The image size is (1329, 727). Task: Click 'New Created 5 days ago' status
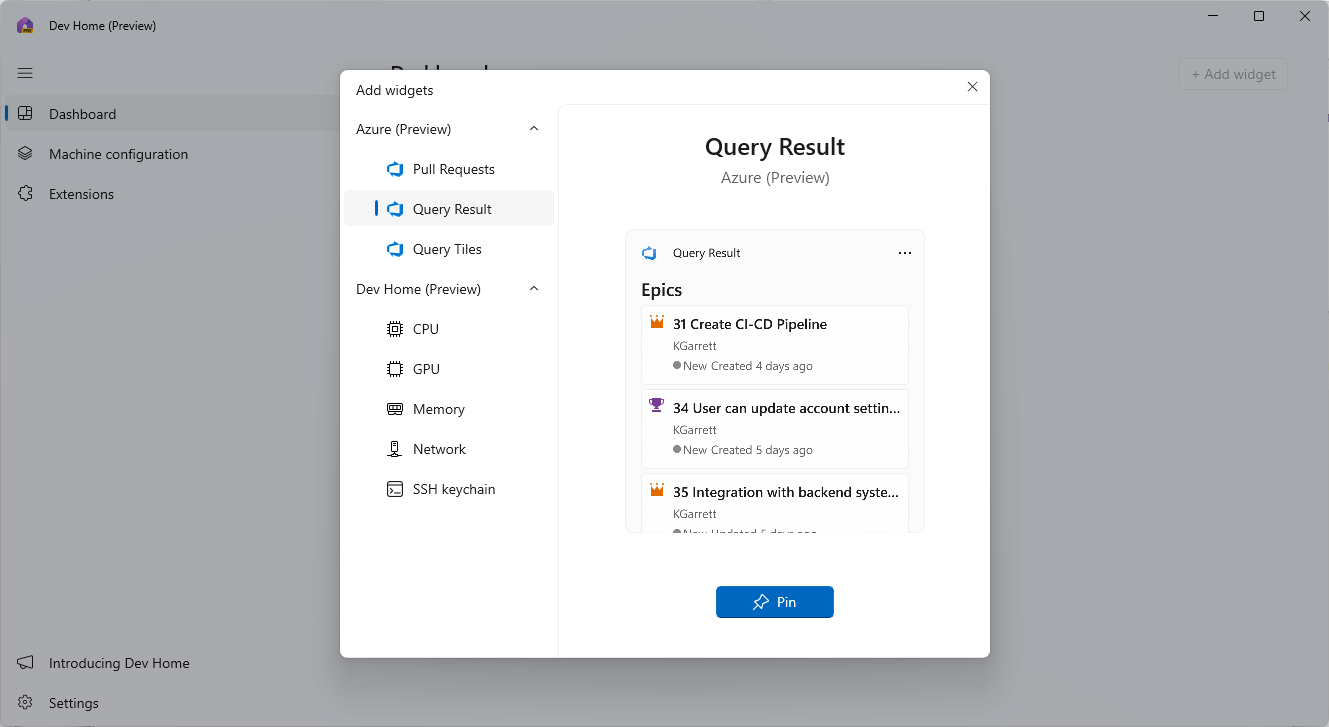tap(747, 450)
